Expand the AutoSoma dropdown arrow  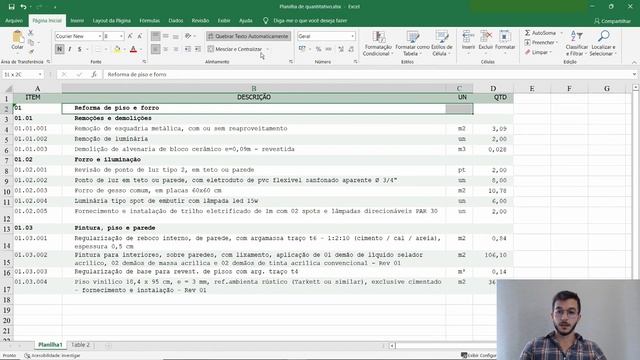pos(561,33)
